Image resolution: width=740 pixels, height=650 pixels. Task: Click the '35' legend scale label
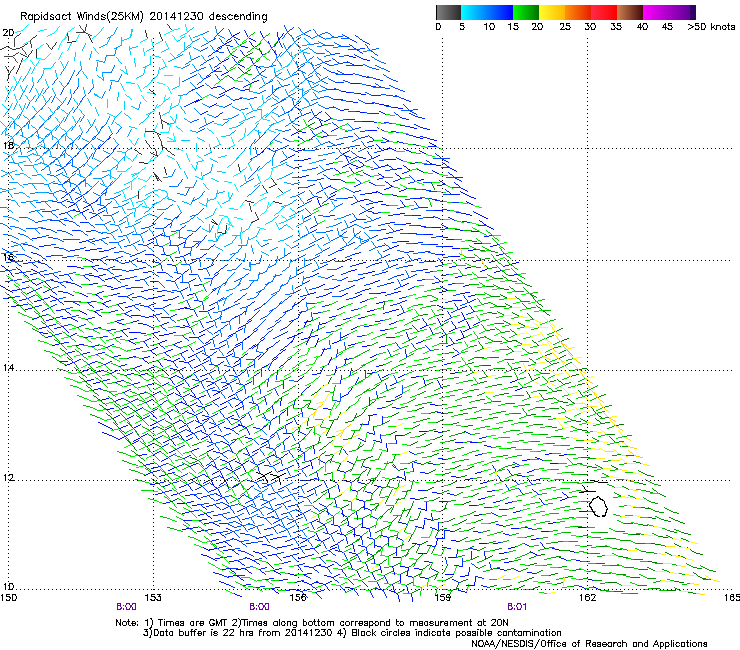(616, 27)
